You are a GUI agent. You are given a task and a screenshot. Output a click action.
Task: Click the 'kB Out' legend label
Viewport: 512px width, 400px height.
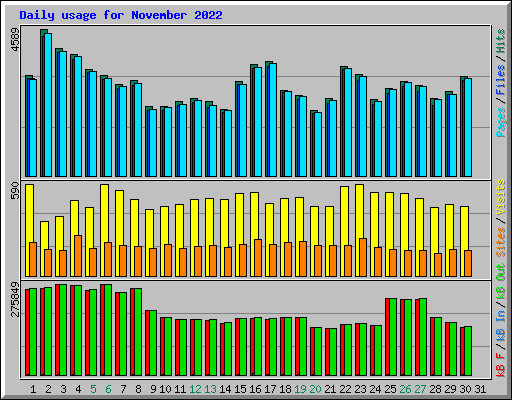click(500, 282)
